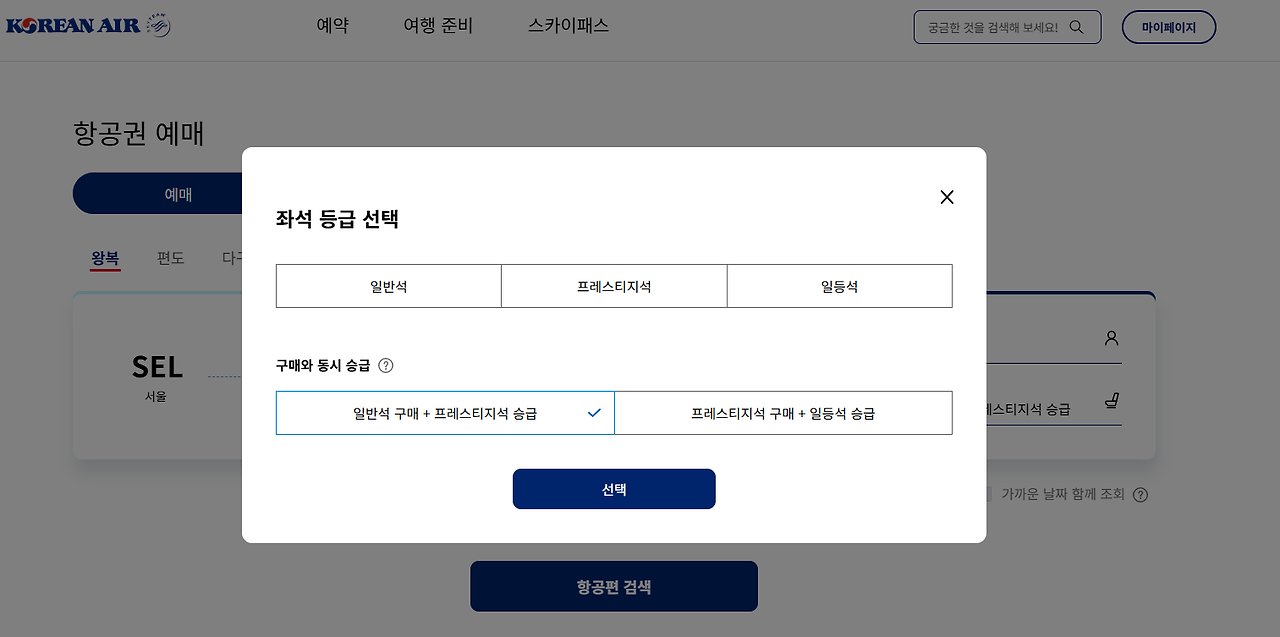Screen dimensions: 1280x637
Task: Click the search magnifier icon
Action: click(1077, 27)
